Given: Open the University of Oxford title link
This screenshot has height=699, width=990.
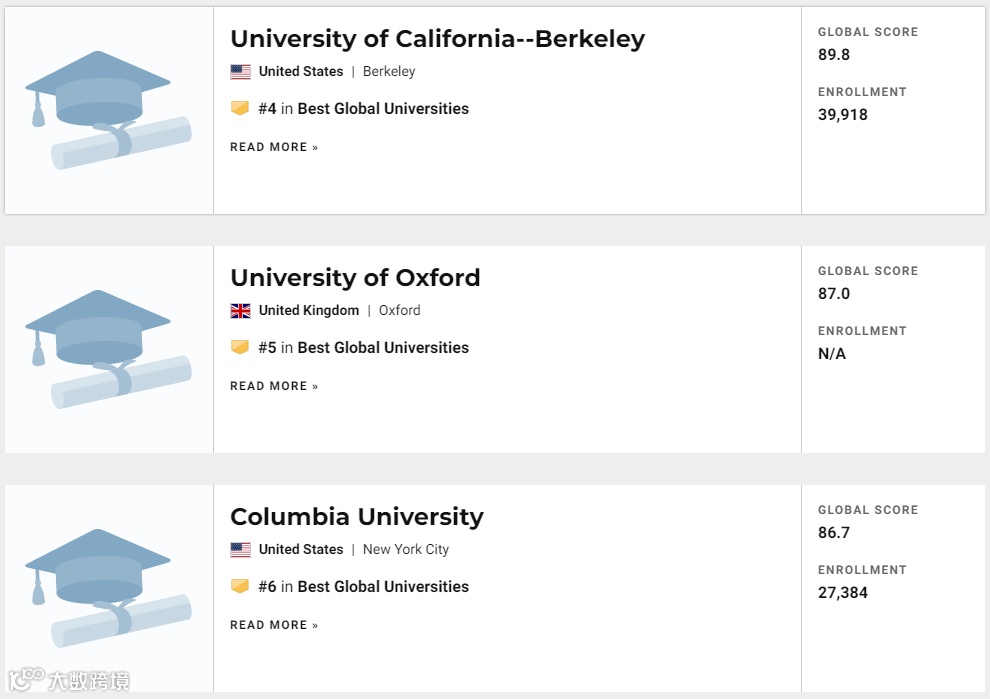Looking at the screenshot, I should coord(355,278).
